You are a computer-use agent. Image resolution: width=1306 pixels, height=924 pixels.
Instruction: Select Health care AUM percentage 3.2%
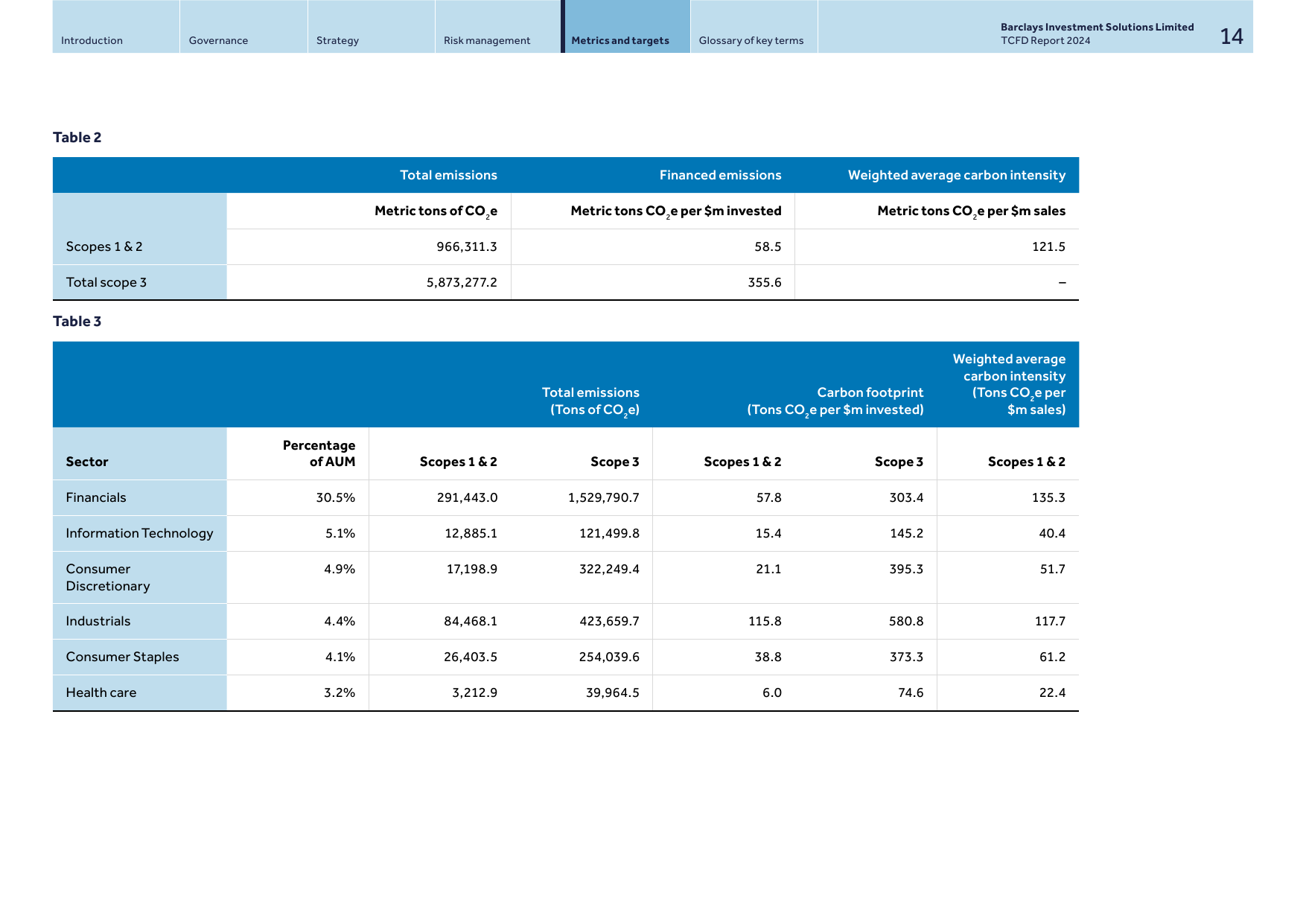pyautogui.click(x=340, y=692)
